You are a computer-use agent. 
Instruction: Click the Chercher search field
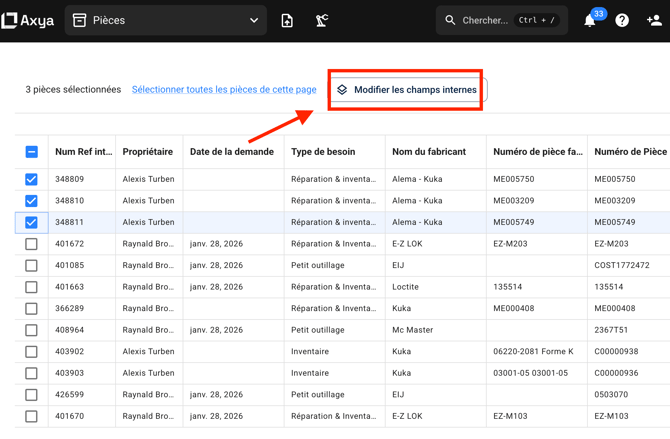click(x=485, y=20)
